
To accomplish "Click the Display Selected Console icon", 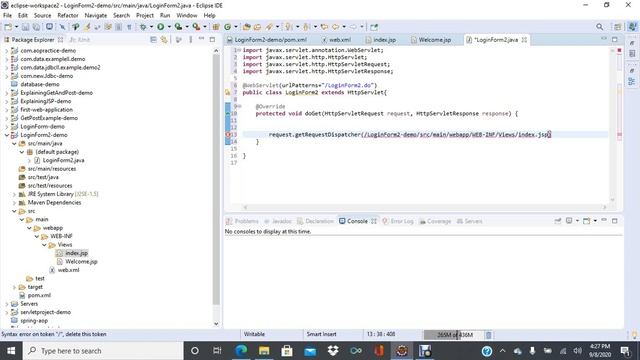I will point(569,221).
